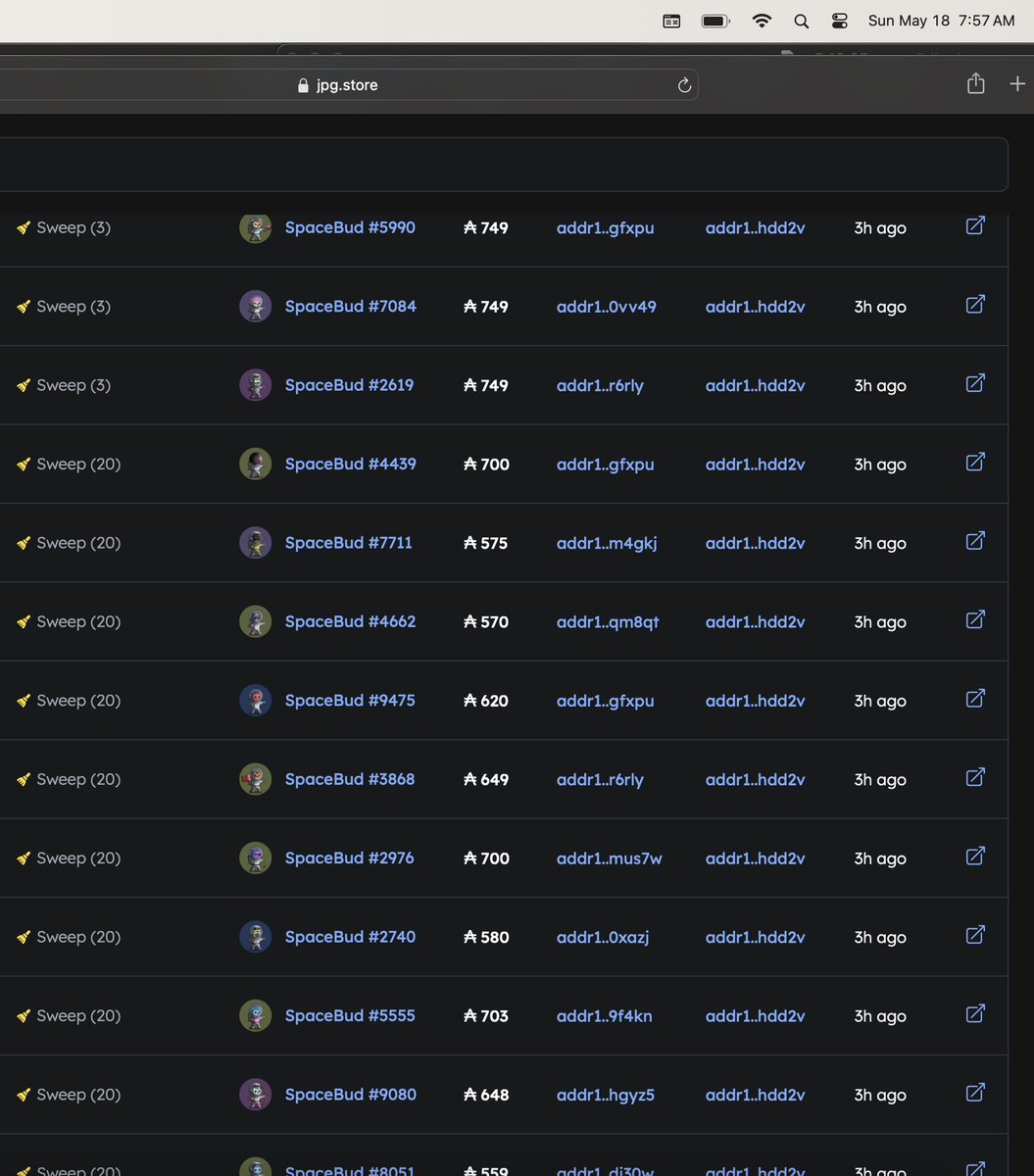Open external link icon for SpaceBud #3868
This screenshot has width=1034, height=1176.
click(x=975, y=777)
